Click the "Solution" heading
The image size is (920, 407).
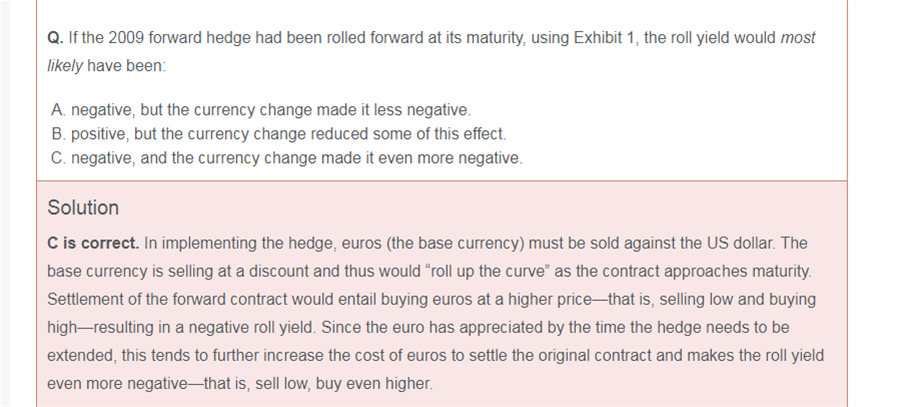pyautogui.click(x=83, y=208)
